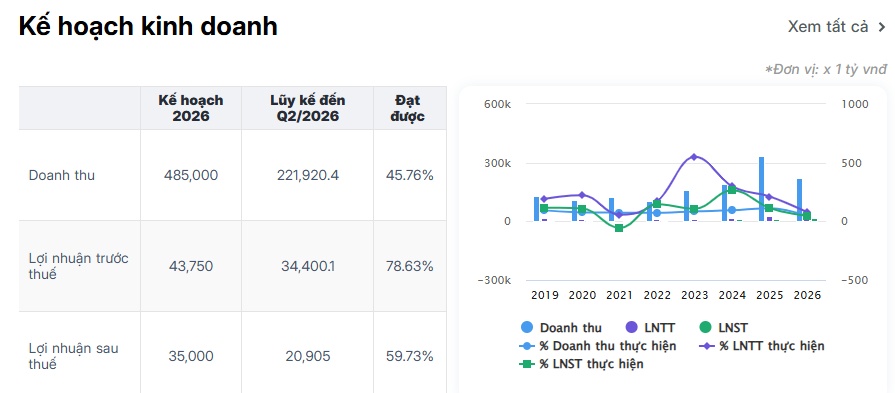Toggle LNTT legend series
Image resolution: width=895 pixels, height=393 pixels.
pos(651,327)
